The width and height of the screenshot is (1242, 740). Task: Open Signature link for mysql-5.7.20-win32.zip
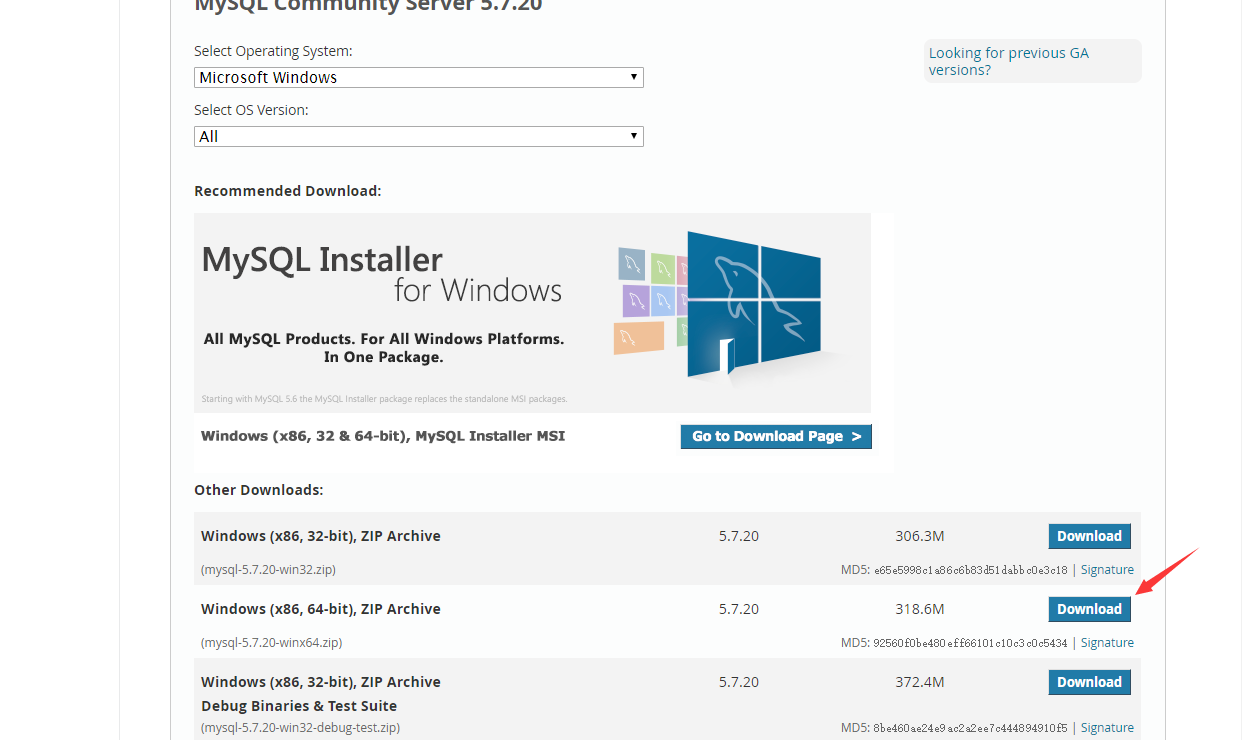point(1107,570)
